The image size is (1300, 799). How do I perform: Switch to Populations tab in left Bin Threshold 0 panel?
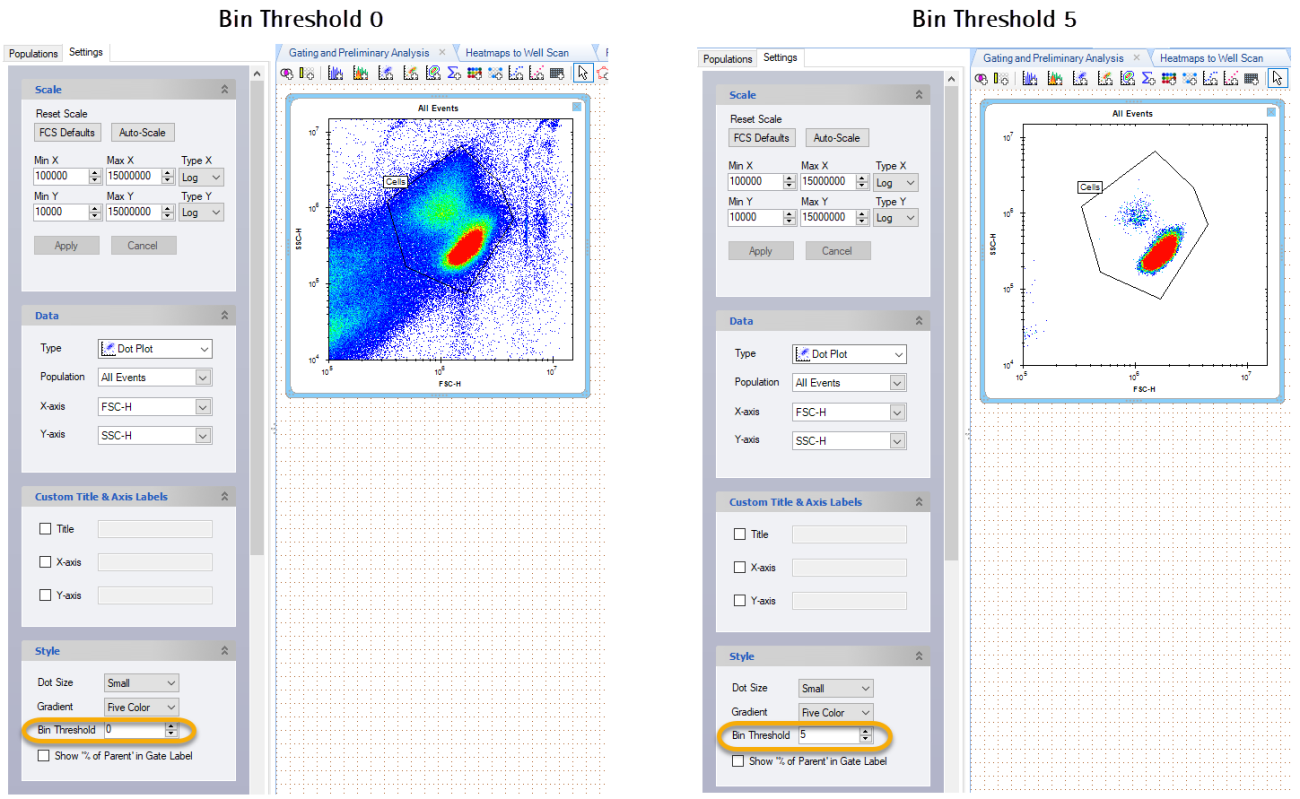[34, 54]
